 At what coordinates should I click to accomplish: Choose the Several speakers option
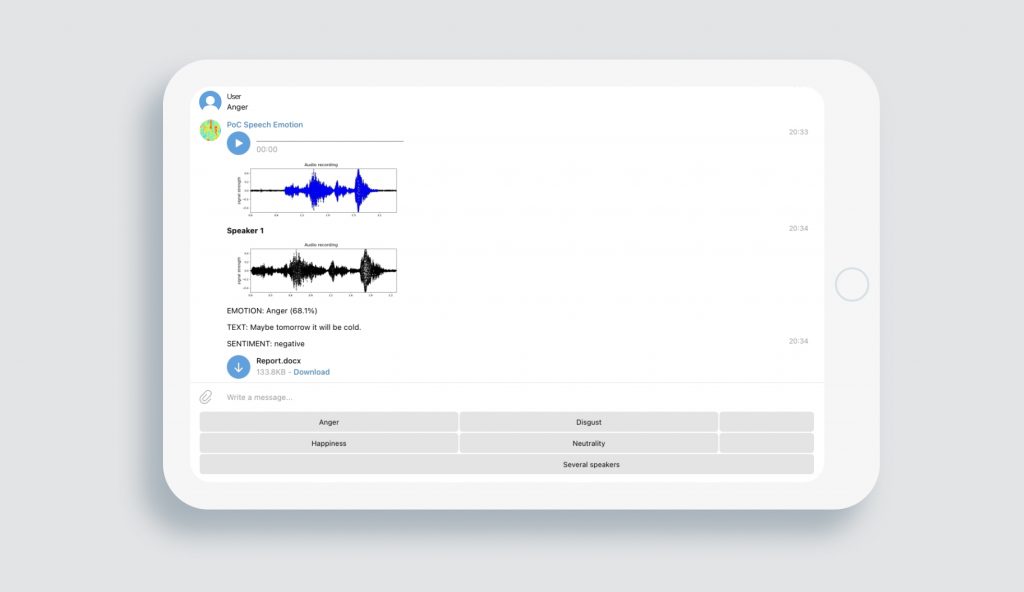(589, 464)
